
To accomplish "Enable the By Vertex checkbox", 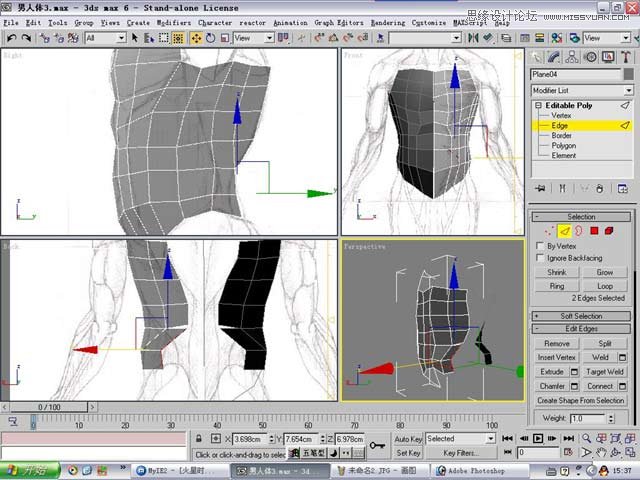I will [x=540, y=245].
